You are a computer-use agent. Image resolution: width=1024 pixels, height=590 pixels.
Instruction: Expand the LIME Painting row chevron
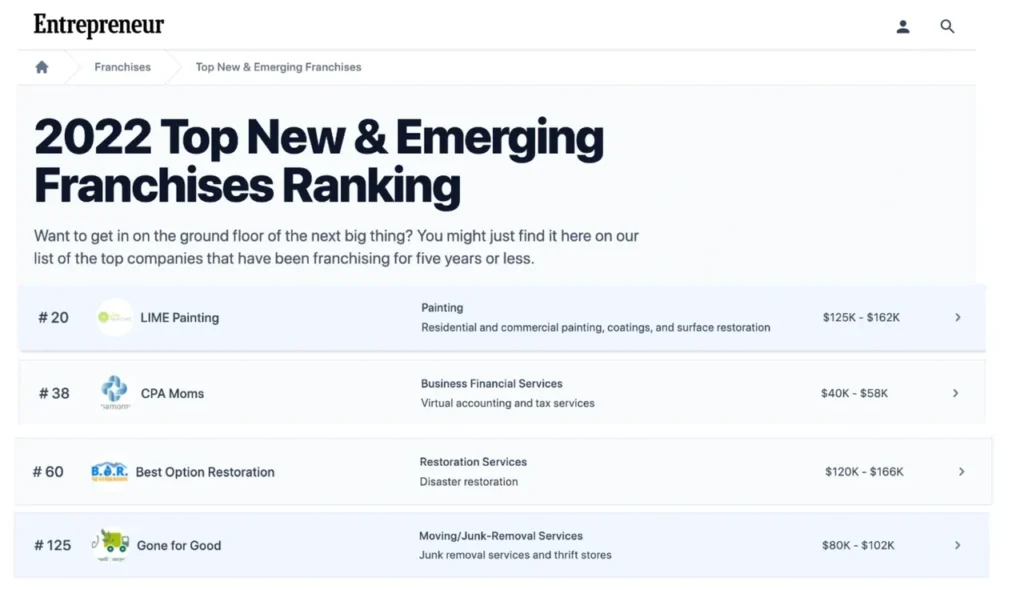click(x=958, y=317)
